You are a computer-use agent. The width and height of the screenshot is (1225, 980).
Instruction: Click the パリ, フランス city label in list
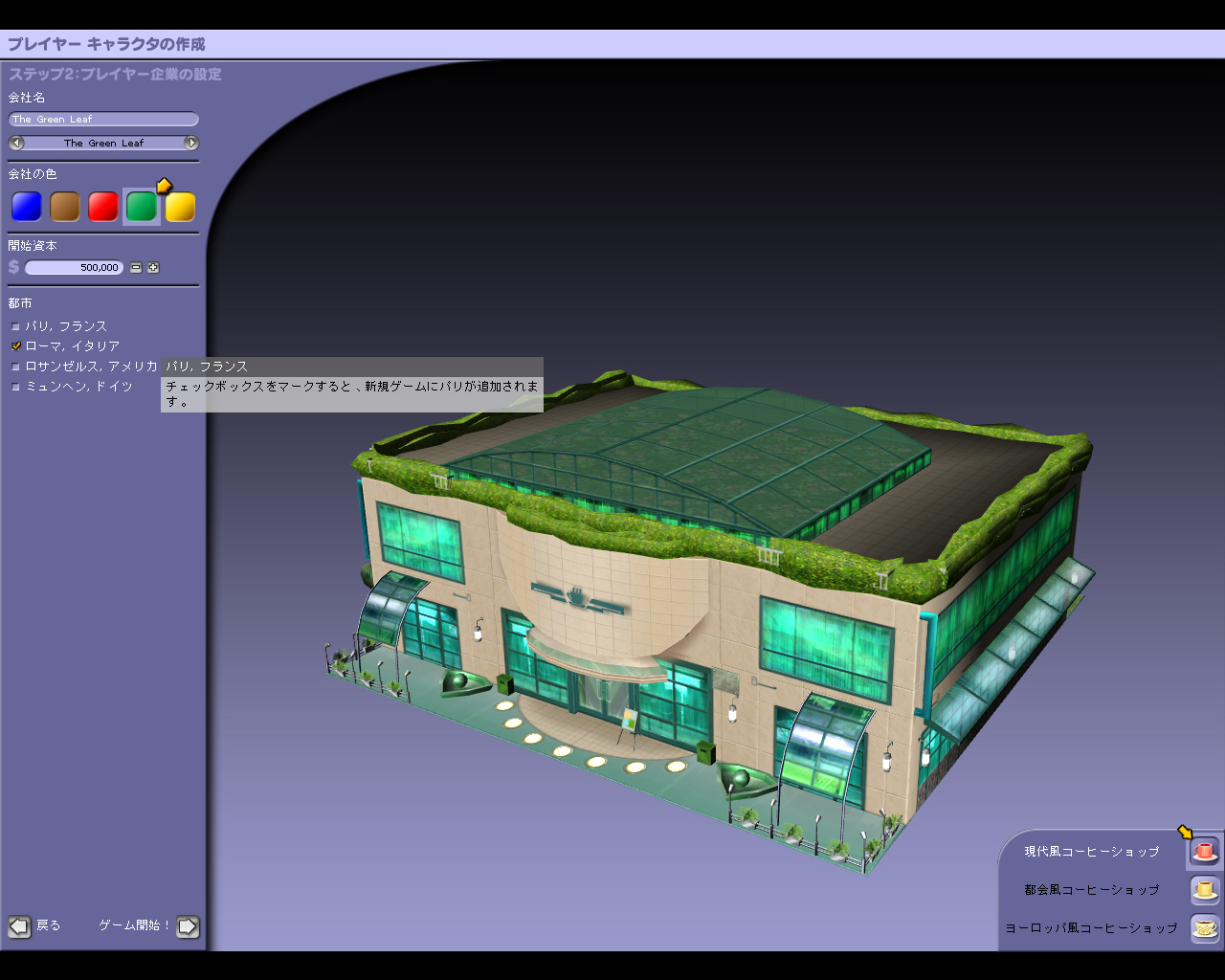pos(66,326)
